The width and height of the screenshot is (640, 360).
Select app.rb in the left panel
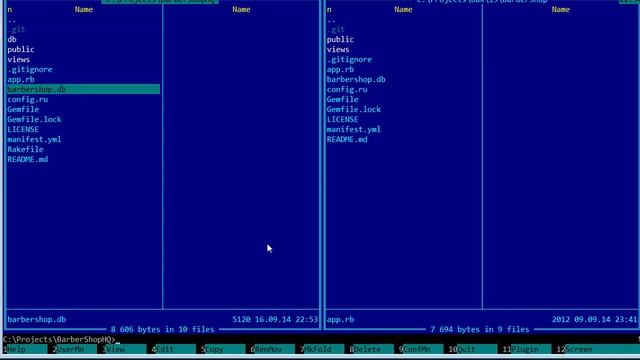pyautogui.click(x=21, y=80)
